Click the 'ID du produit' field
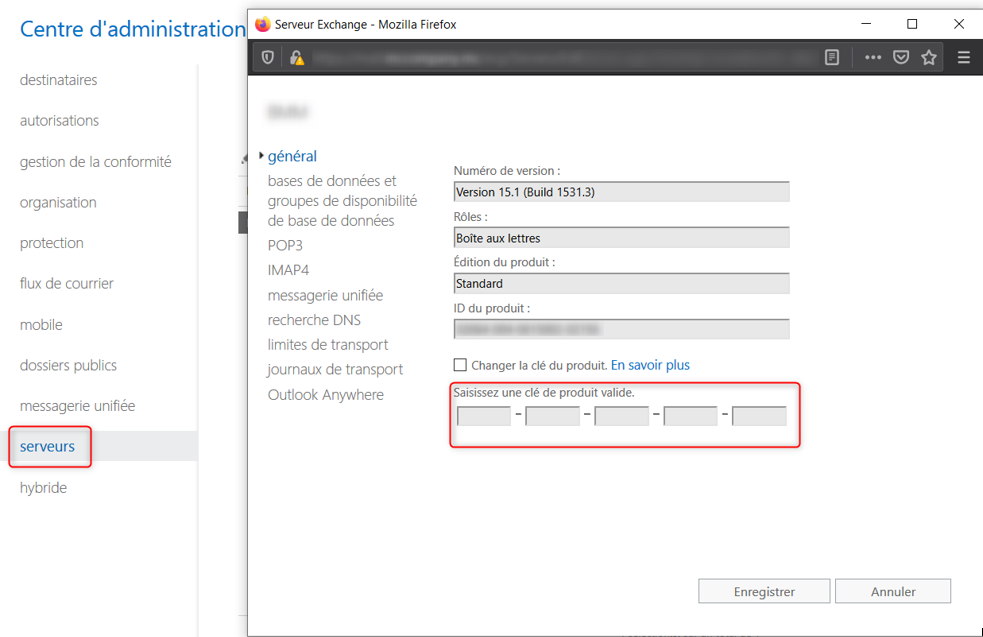Screen dimensions: 983x637 coord(621,329)
